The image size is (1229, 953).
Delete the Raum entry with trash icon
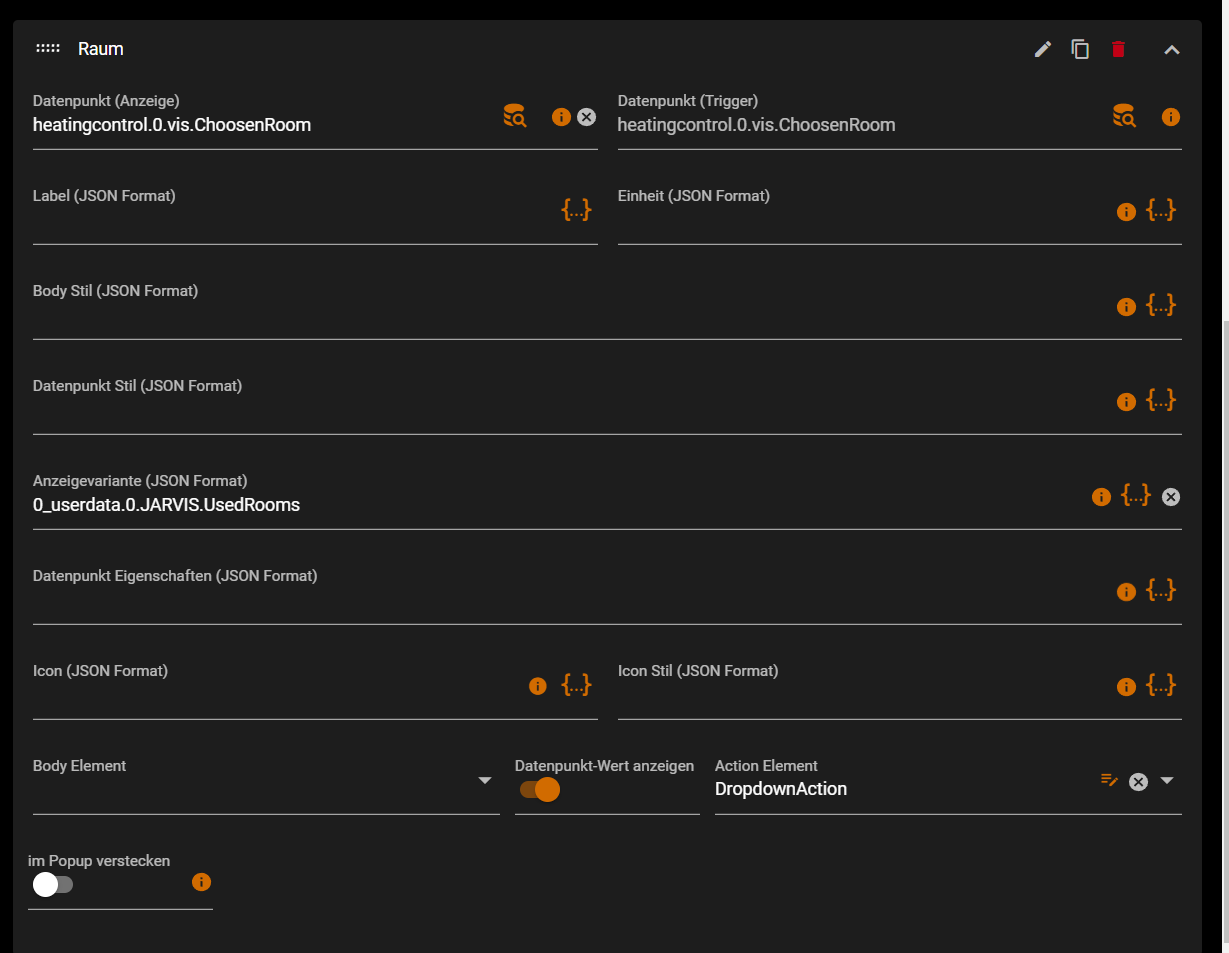[1118, 49]
